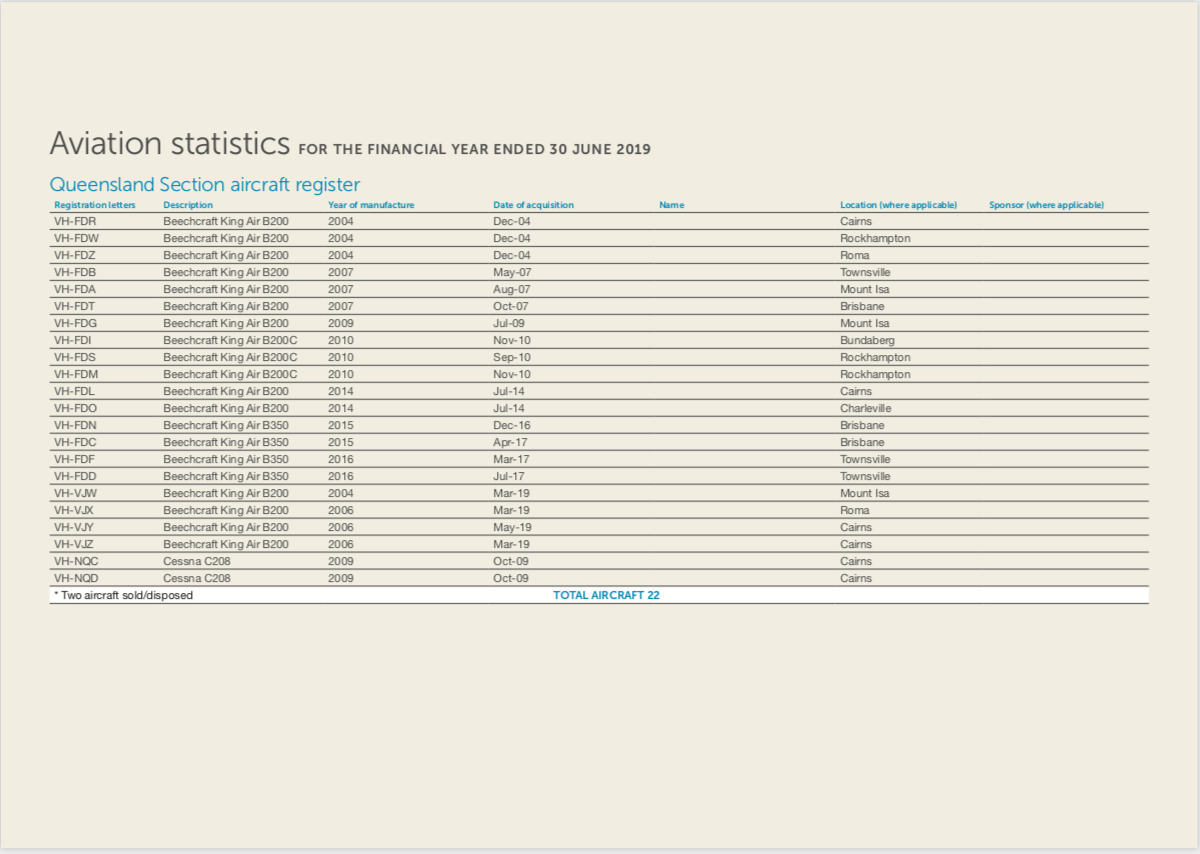Image resolution: width=1200 pixels, height=854 pixels.
Task: Click the Registration letters column header
Action: [x=94, y=204]
